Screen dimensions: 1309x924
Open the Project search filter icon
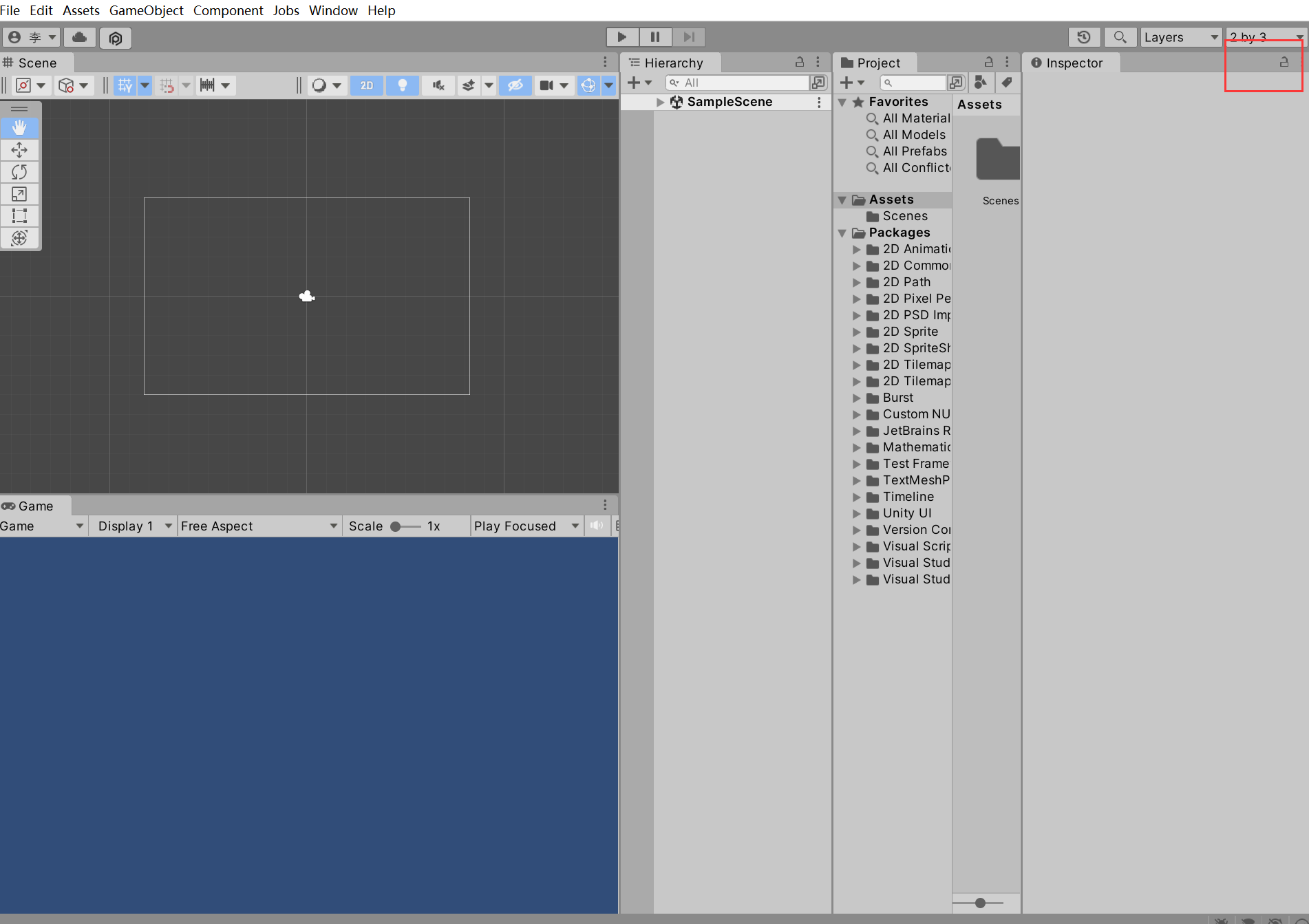click(x=956, y=83)
